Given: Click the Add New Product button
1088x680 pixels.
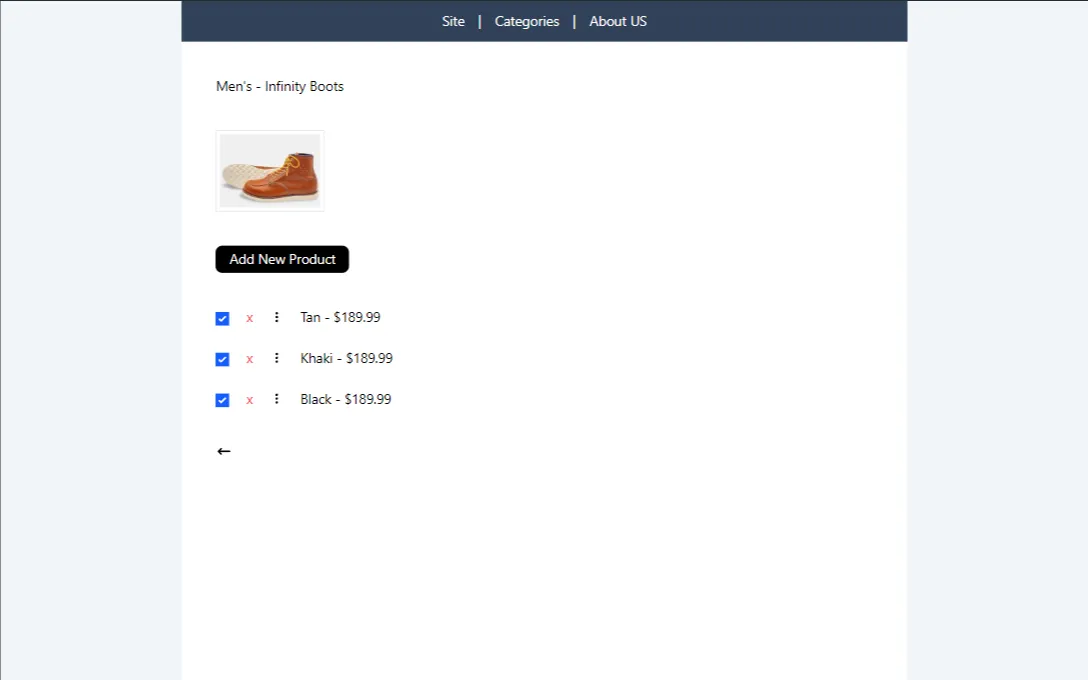Looking at the screenshot, I should coord(282,259).
